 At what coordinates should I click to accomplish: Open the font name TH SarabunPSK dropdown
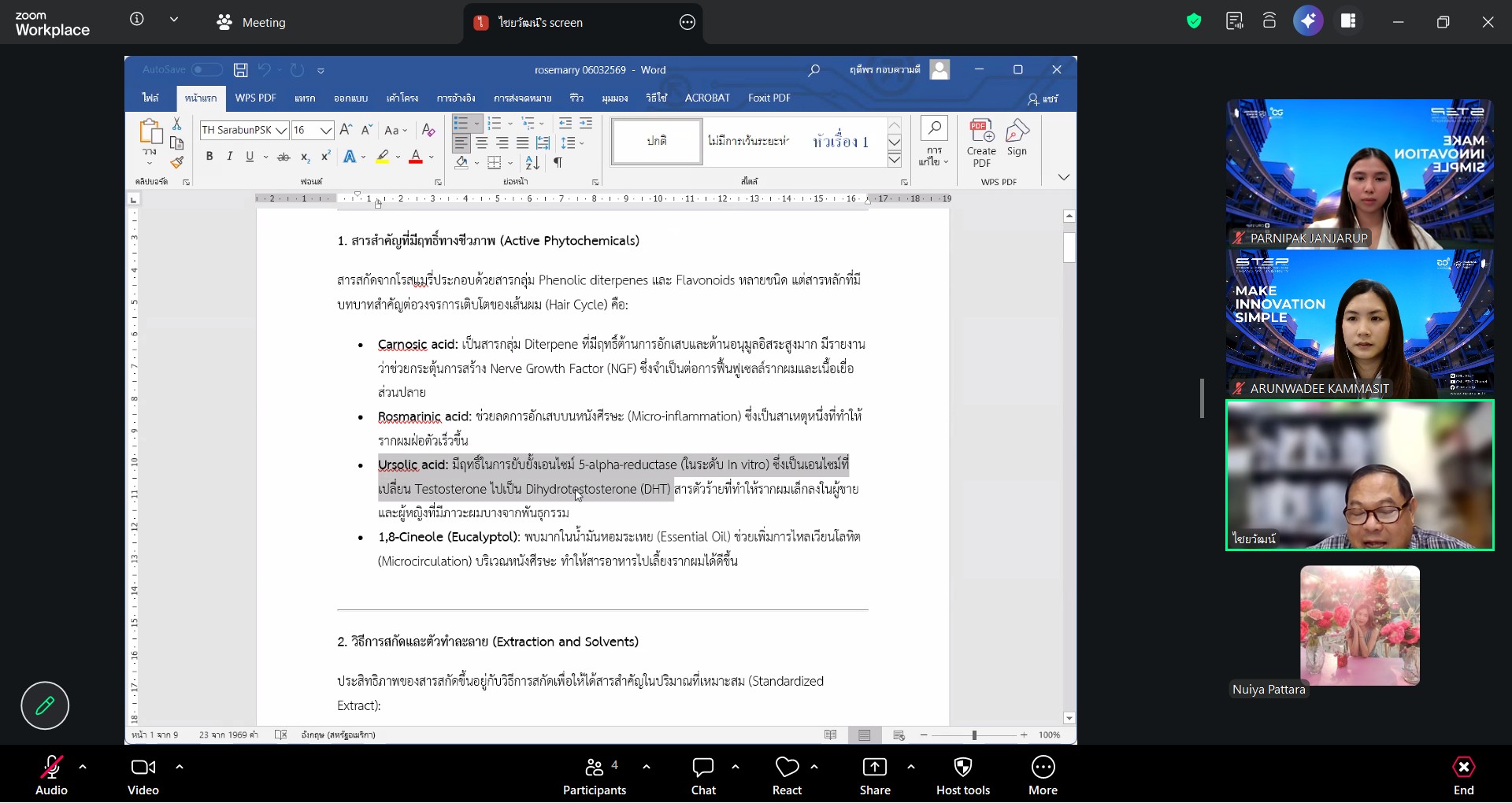pyautogui.click(x=281, y=131)
